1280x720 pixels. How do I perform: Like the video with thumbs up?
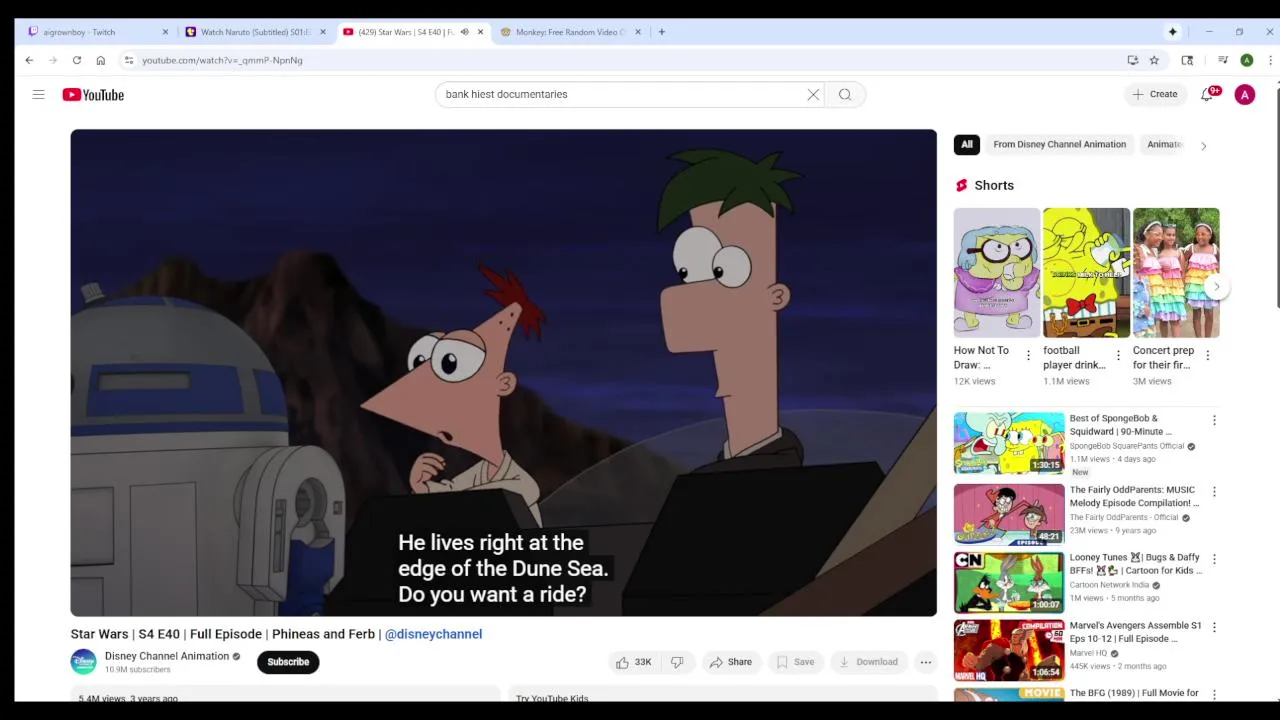pos(633,662)
